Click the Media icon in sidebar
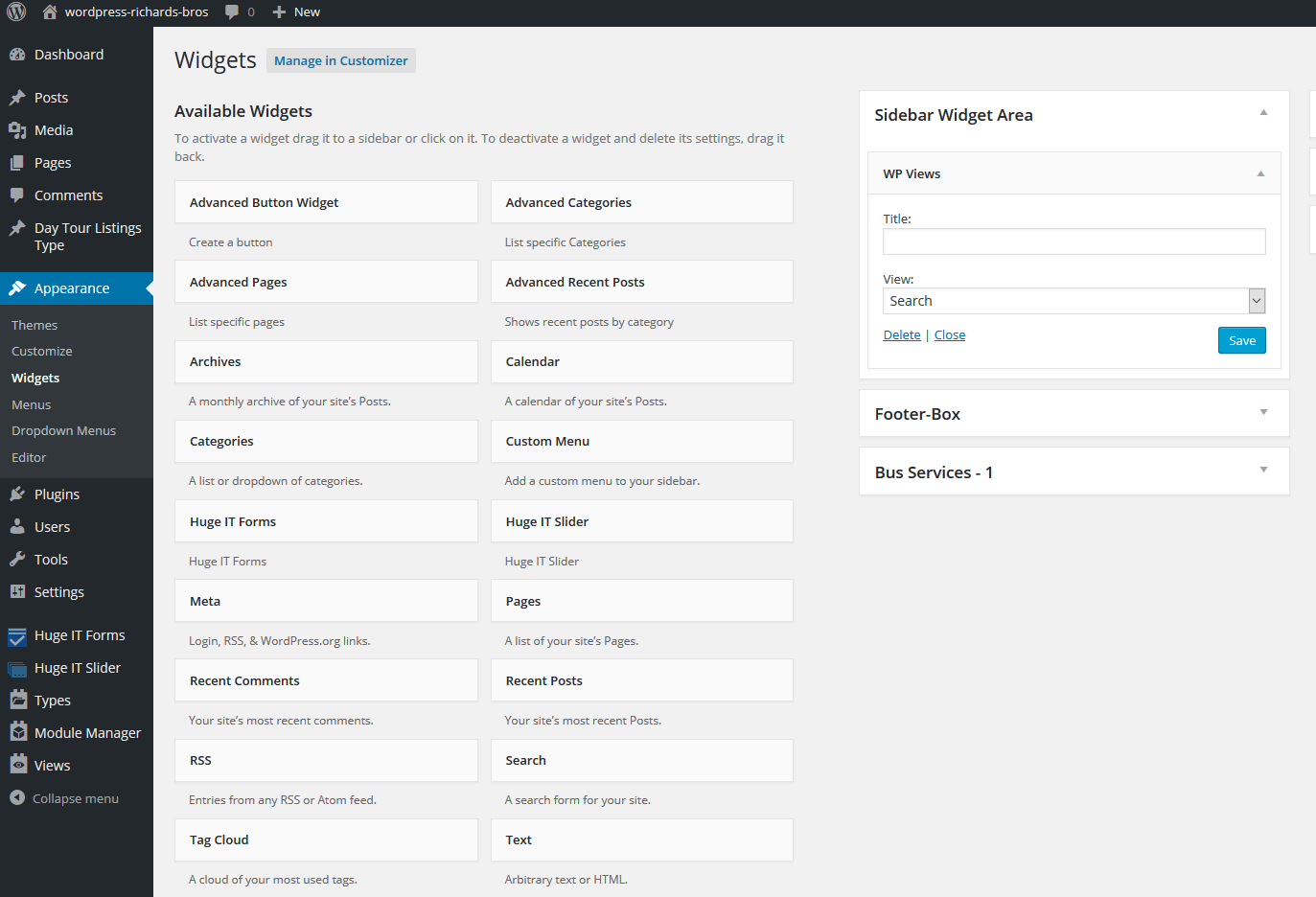 pos(17,130)
